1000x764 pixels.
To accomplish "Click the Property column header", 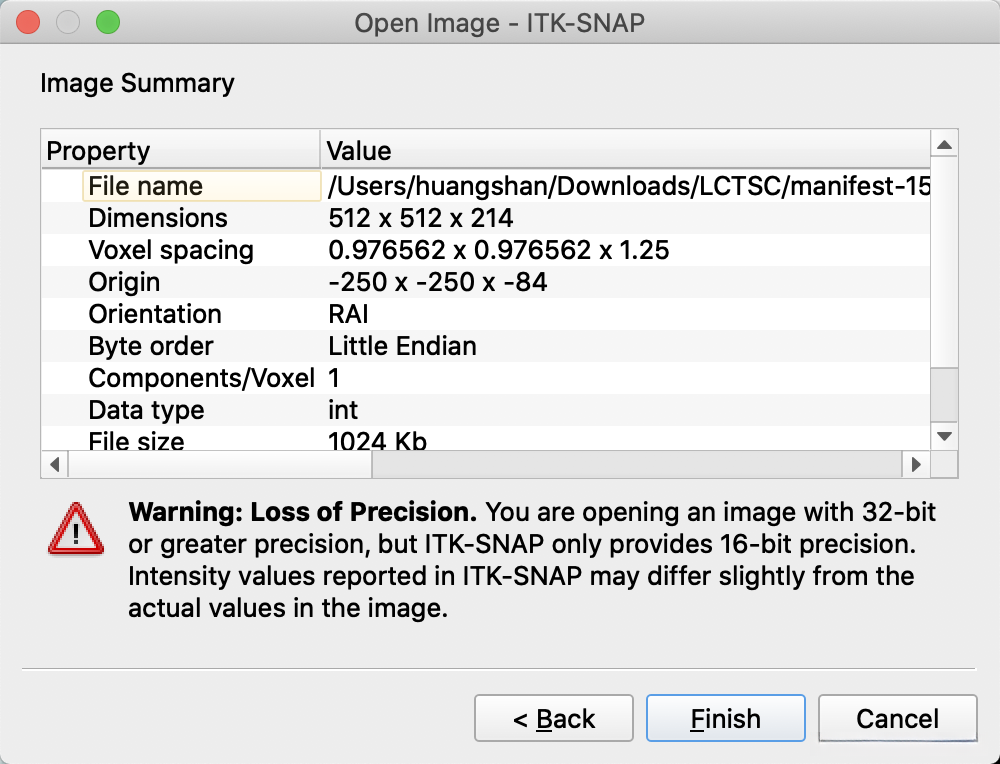I will click(180, 151).
